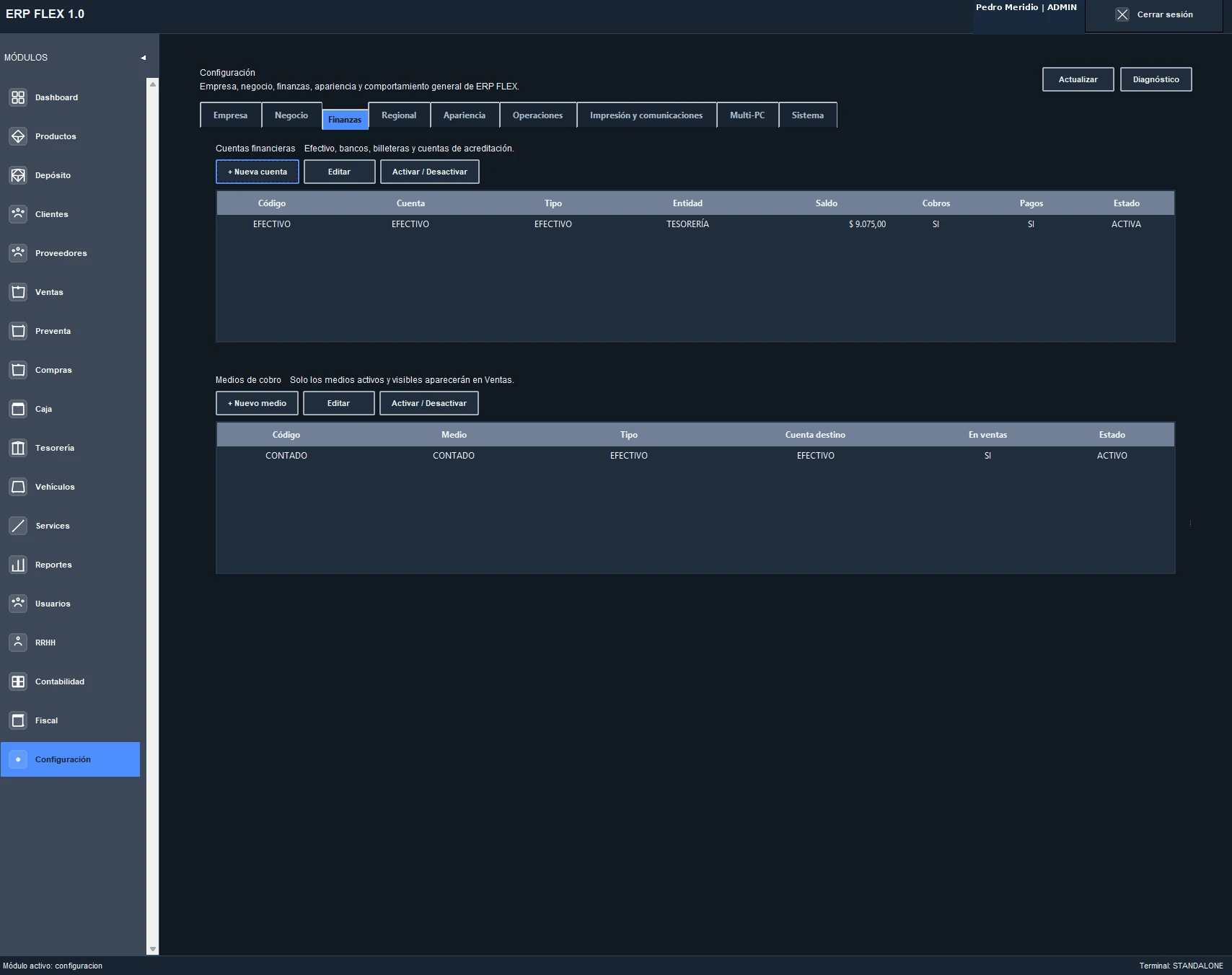Open the Proveedores module icon

click(x=18, y=253)
